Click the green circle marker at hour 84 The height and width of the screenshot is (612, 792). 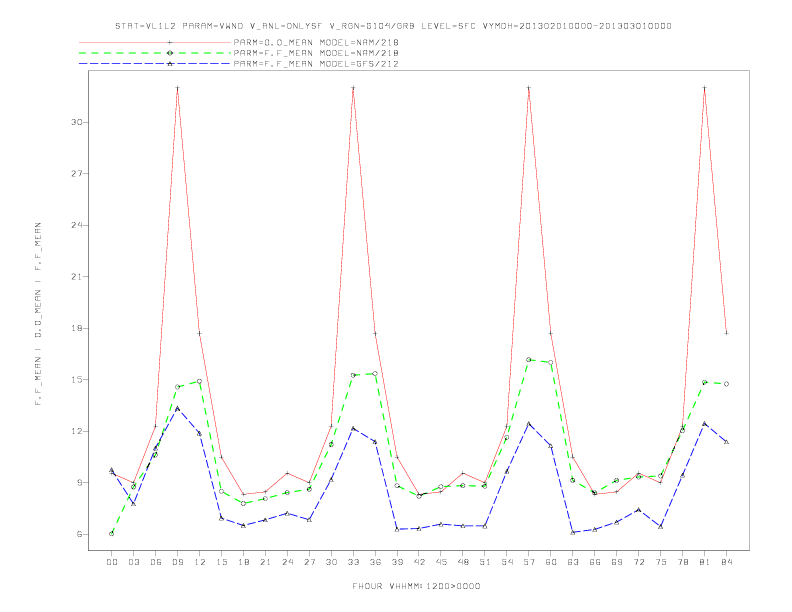coord(726,384)
